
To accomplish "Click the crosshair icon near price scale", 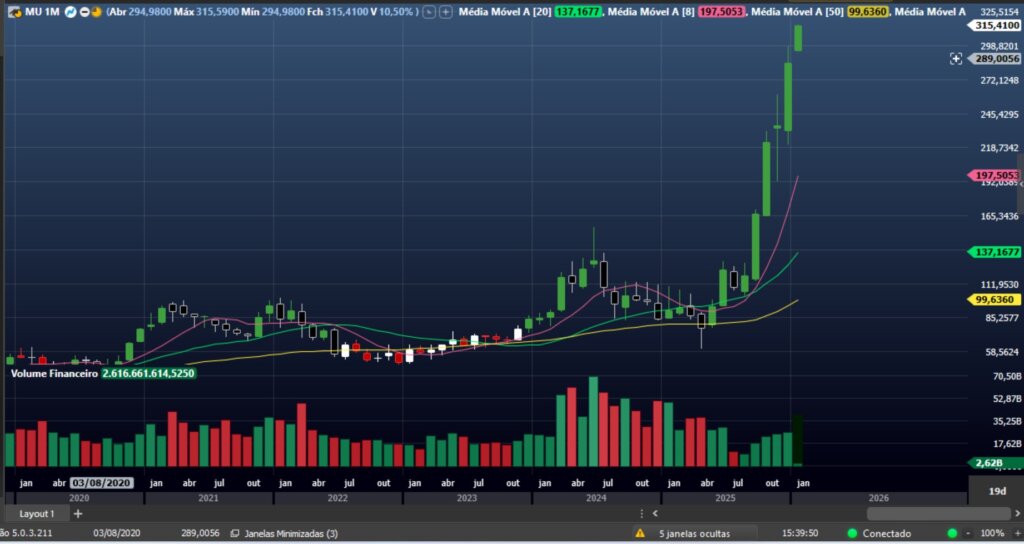I will point(956,59).
